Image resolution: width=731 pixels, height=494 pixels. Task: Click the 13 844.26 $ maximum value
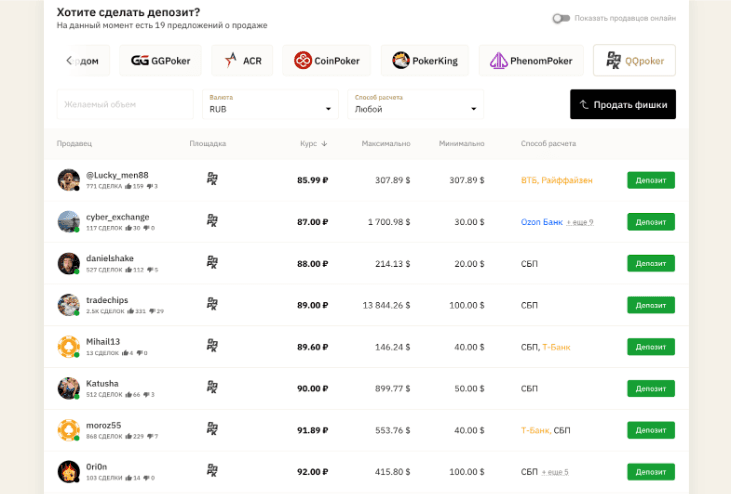pyautogui.click(x=386, y=305)
